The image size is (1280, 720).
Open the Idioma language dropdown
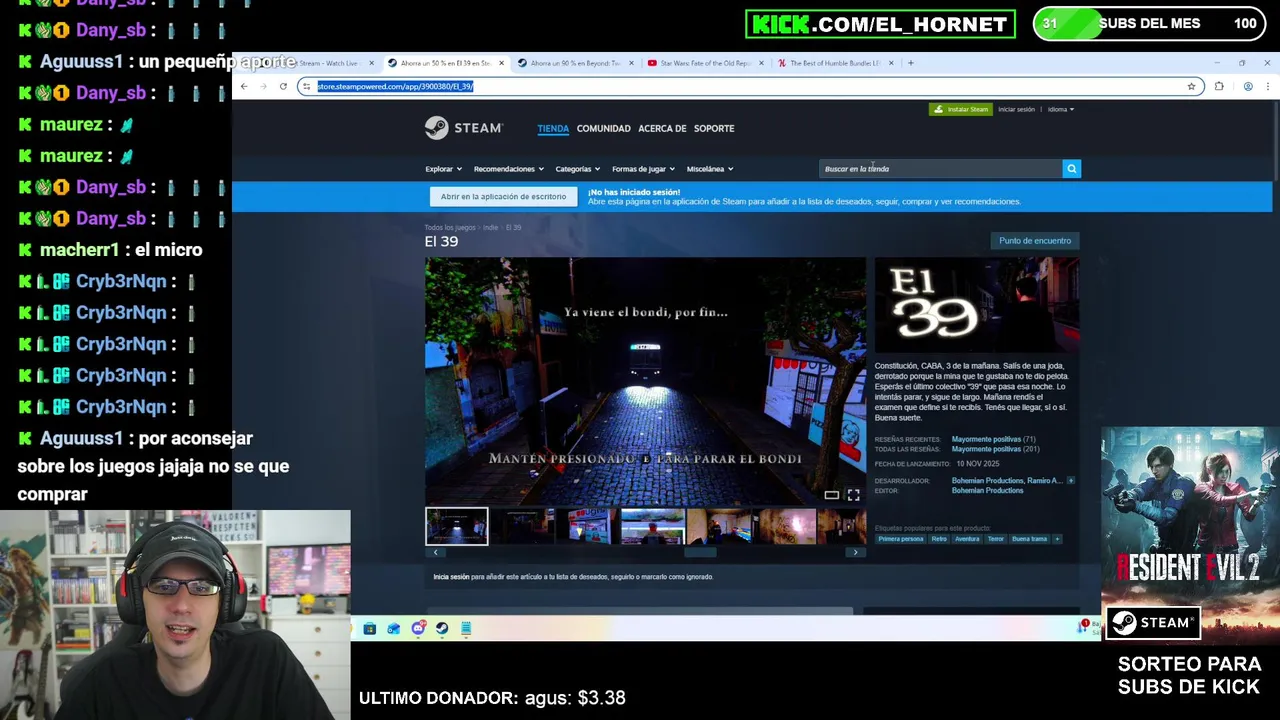tap(1061, 109)
